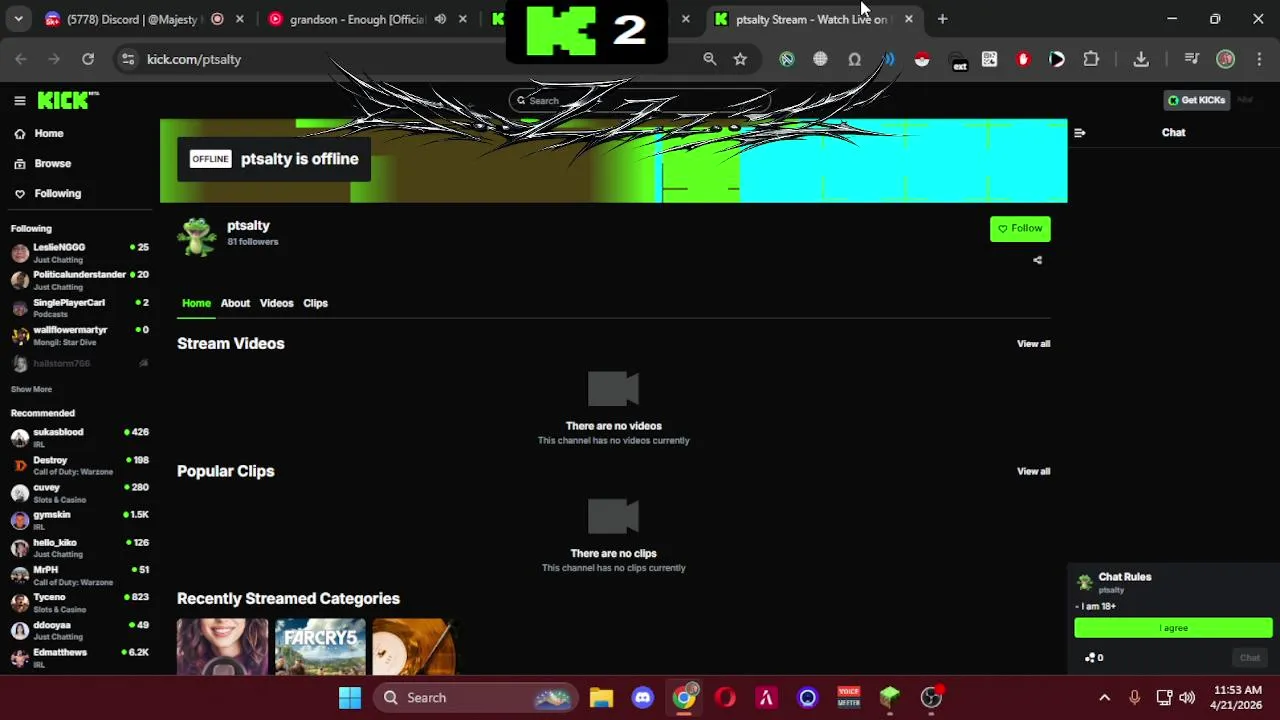This screenshot has width=1280, height=720.
Task: Open File Explorer from taskbar
Action: click(x=601, y=698)
